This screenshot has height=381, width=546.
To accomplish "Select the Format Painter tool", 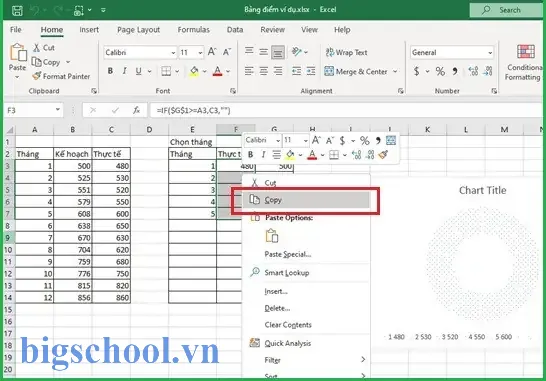I will (61, 76).
